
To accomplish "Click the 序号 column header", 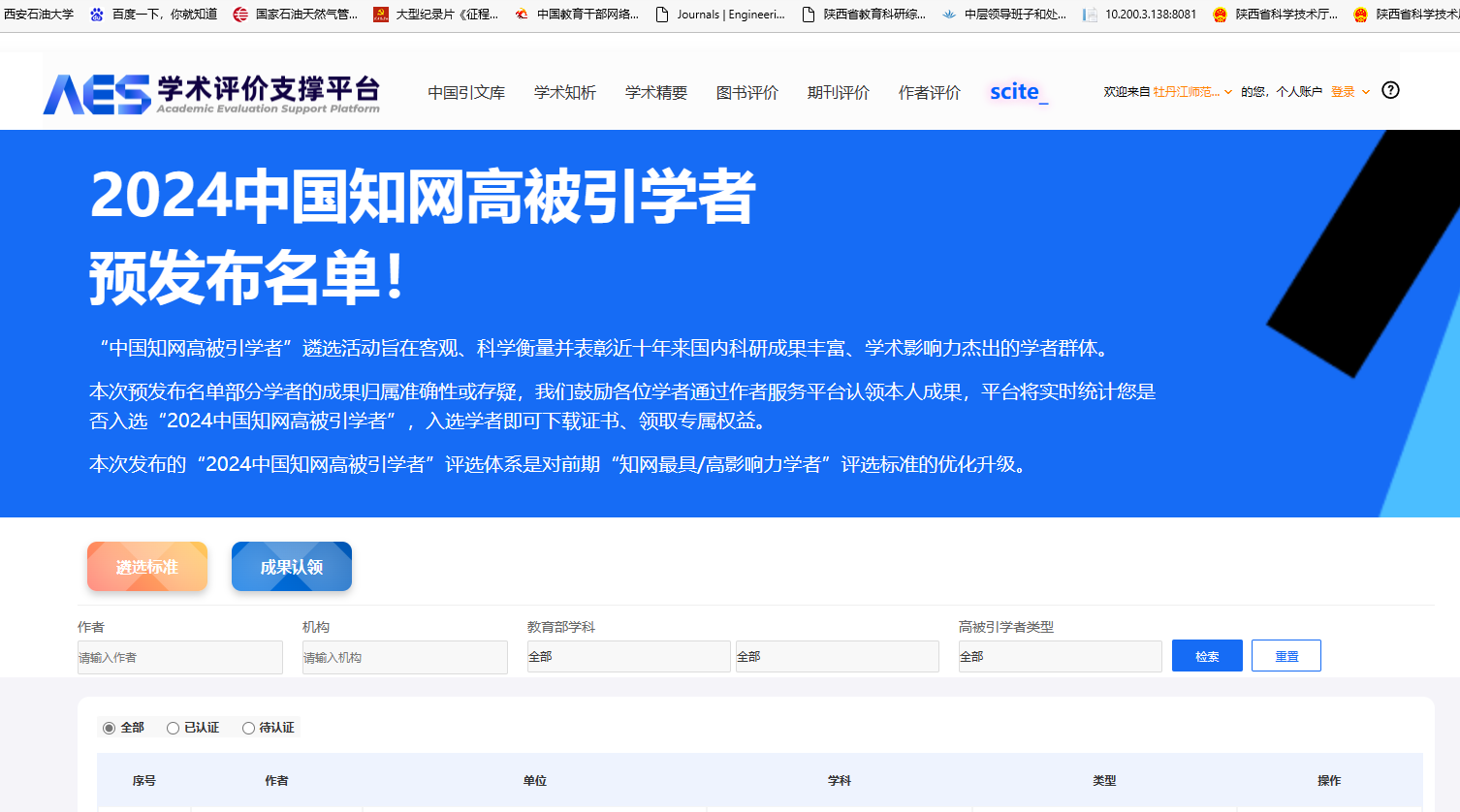I will click(x=144, y=780).
